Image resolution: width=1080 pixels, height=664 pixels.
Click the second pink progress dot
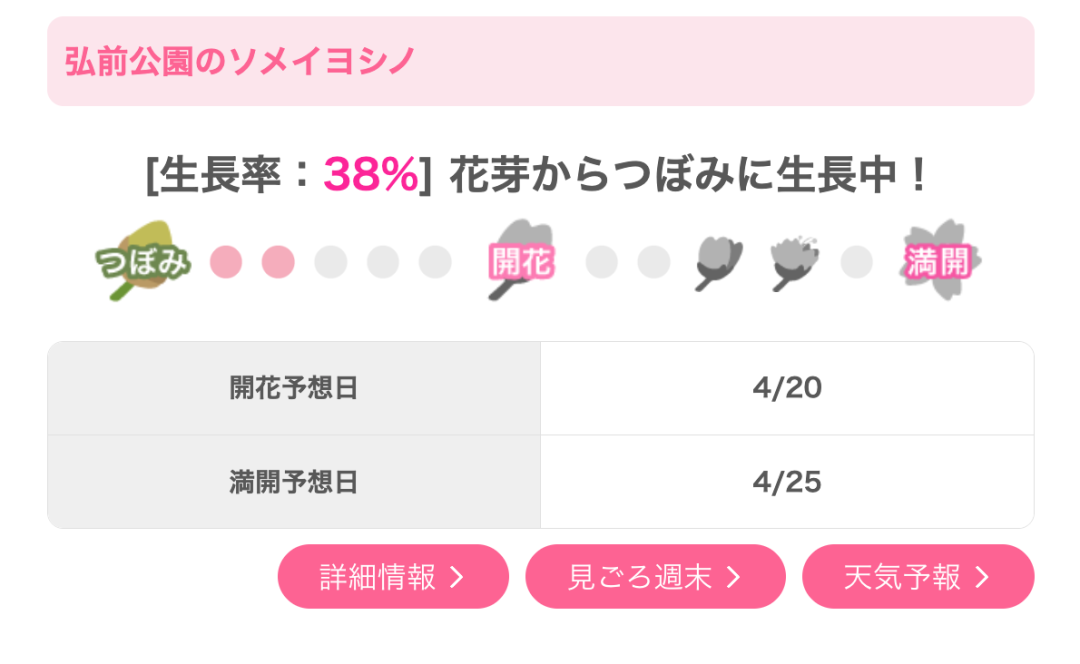click(278, 262)
